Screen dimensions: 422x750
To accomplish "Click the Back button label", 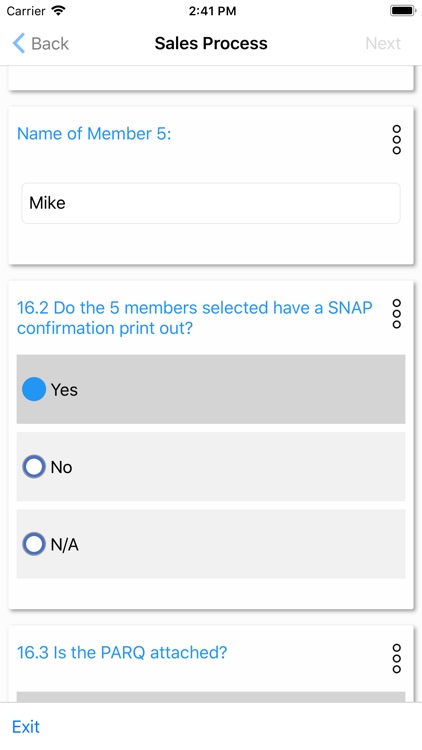I will coord(50,44).
